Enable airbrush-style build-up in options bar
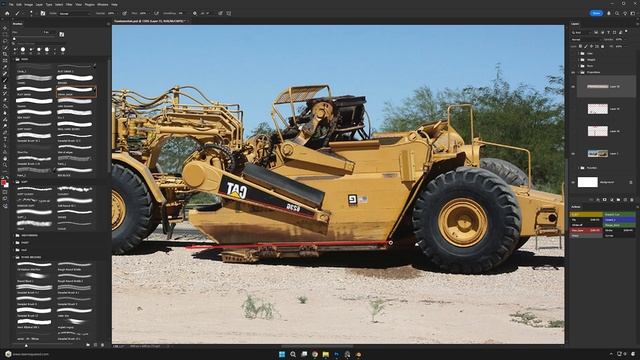The height and width of the screenshot is (360, 640). [156, 13]
